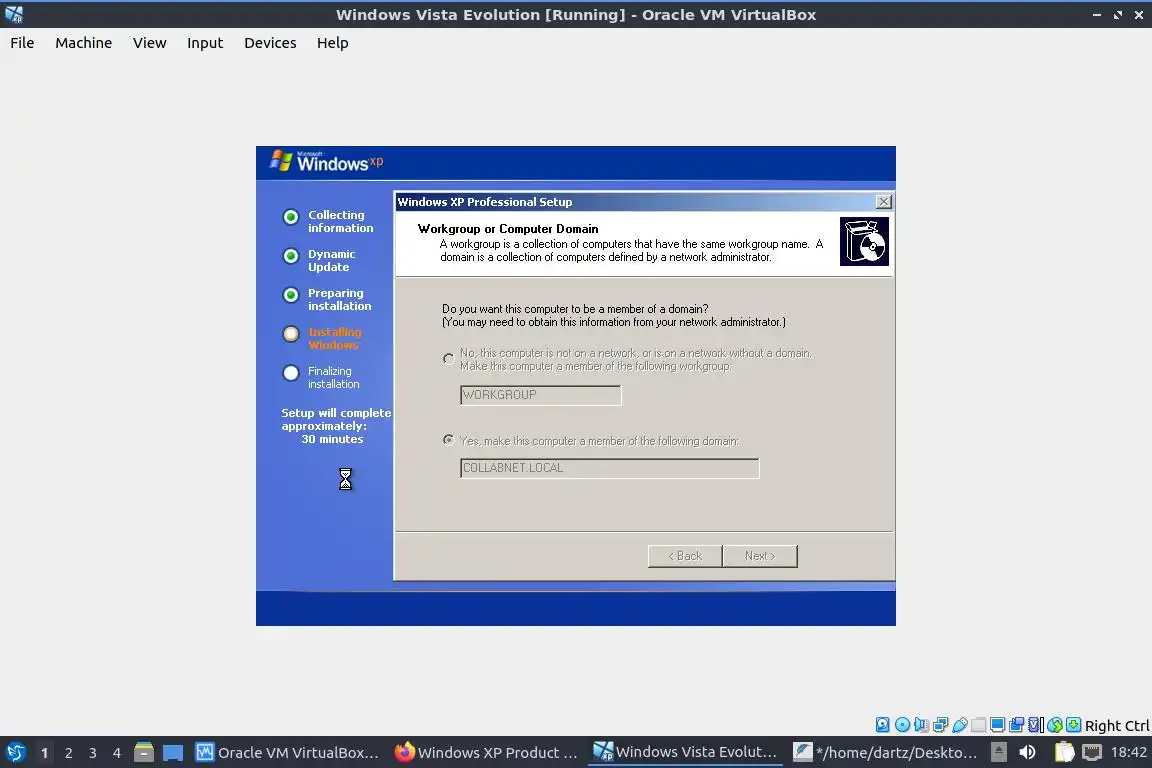Open the Devices menu
Viewport: 1152px width, 768px height.
pos(270,43)
